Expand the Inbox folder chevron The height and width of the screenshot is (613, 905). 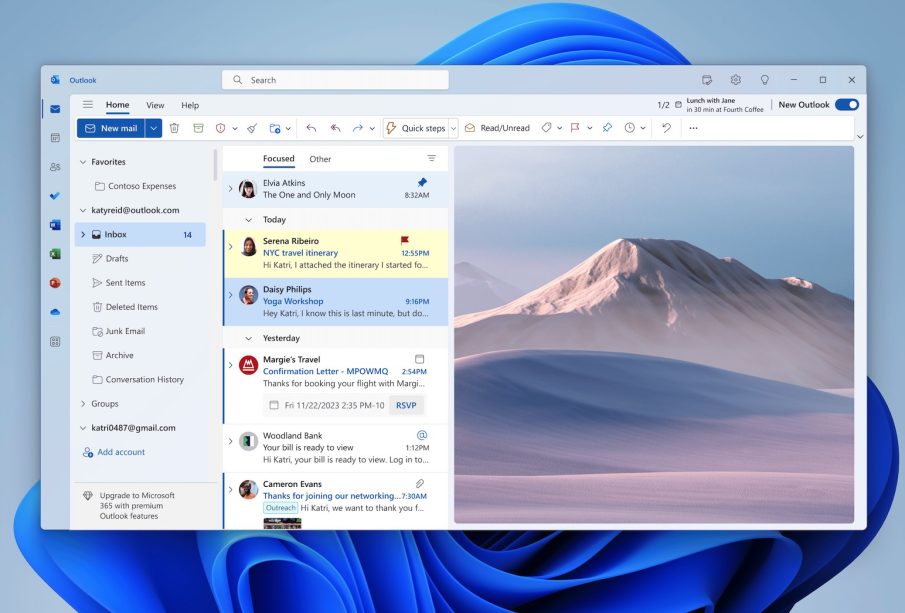pyautogui.click(x=83, y=234)
